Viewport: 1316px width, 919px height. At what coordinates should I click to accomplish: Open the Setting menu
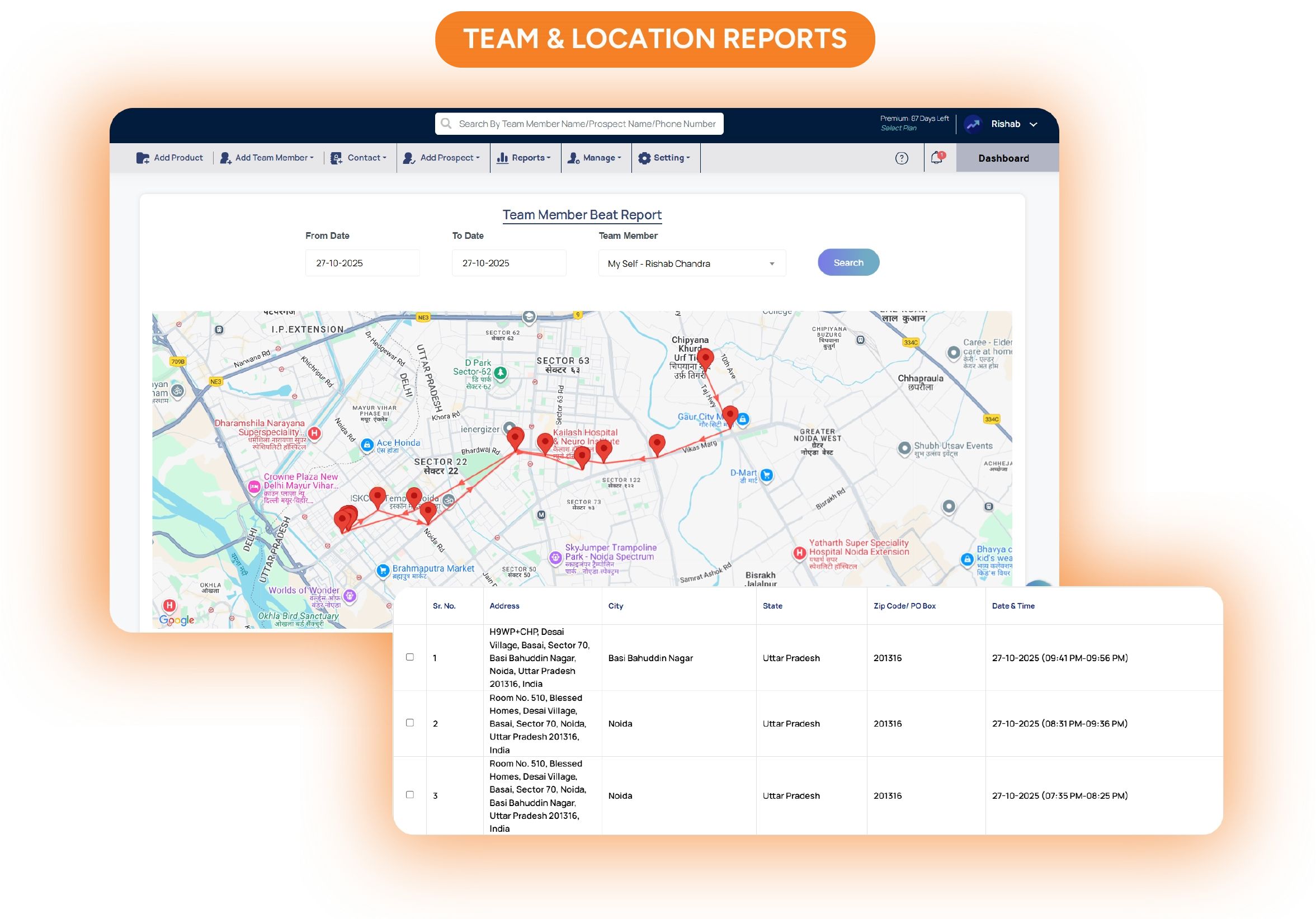pyautogui.click(x=665, y=158)
